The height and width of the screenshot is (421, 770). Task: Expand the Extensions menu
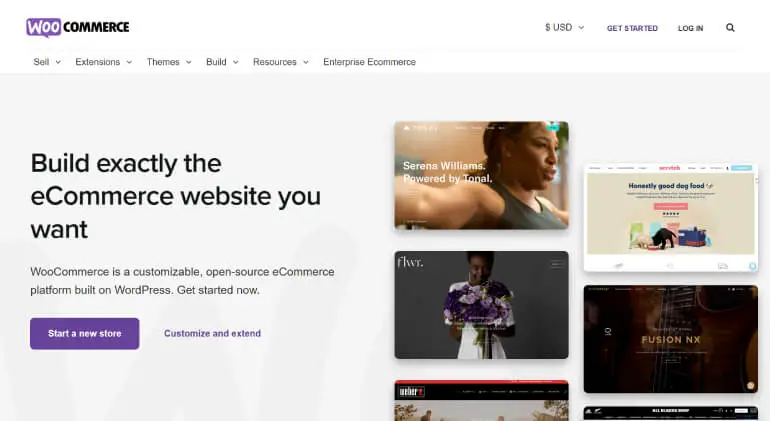(x=104, y=62)
